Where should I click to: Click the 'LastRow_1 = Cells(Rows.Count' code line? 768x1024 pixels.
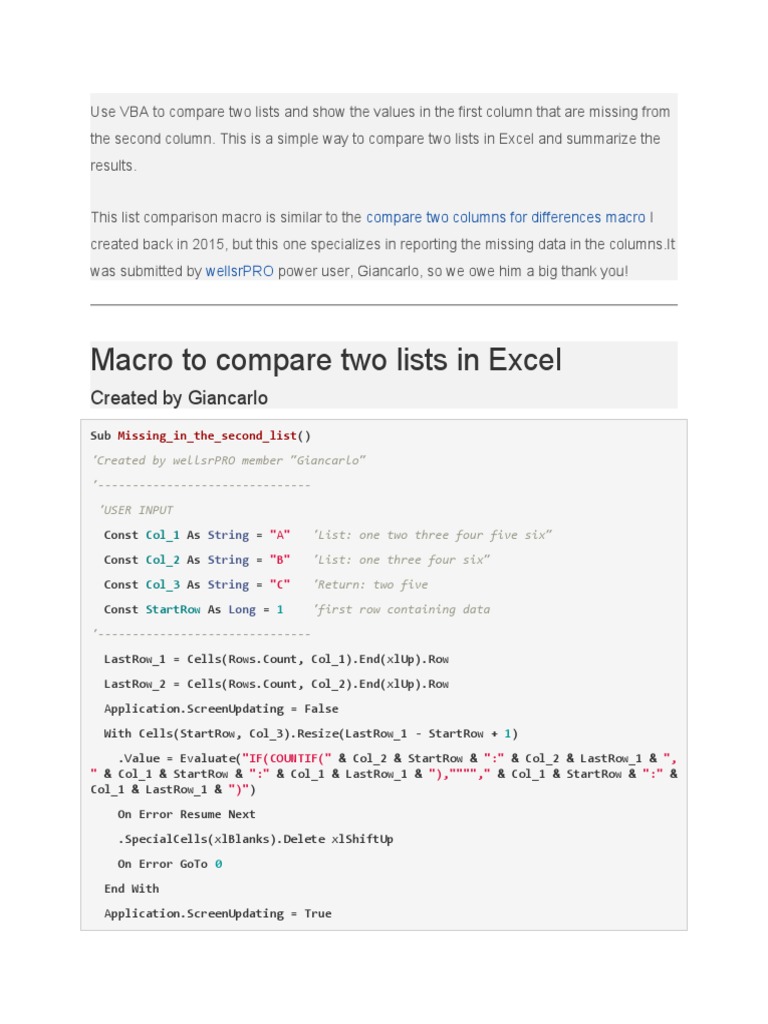276,659
